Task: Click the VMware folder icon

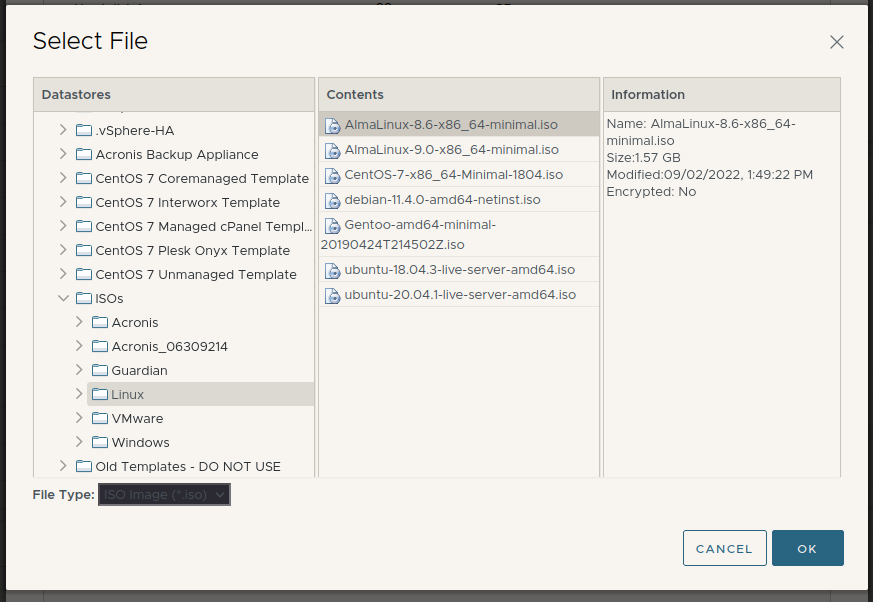Action: coord(100,419)
